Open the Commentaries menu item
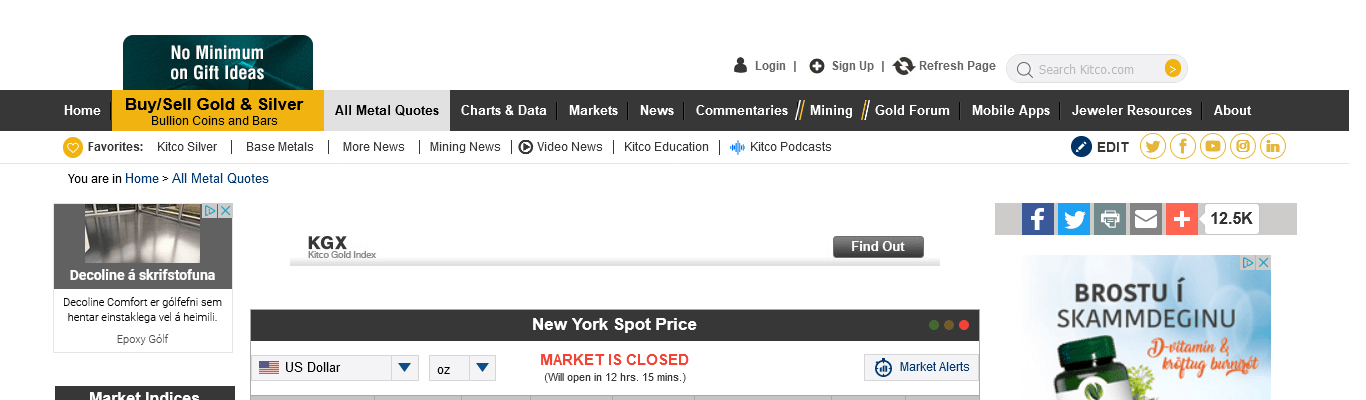The image size is (1366, 400). [x=742, y=111]
